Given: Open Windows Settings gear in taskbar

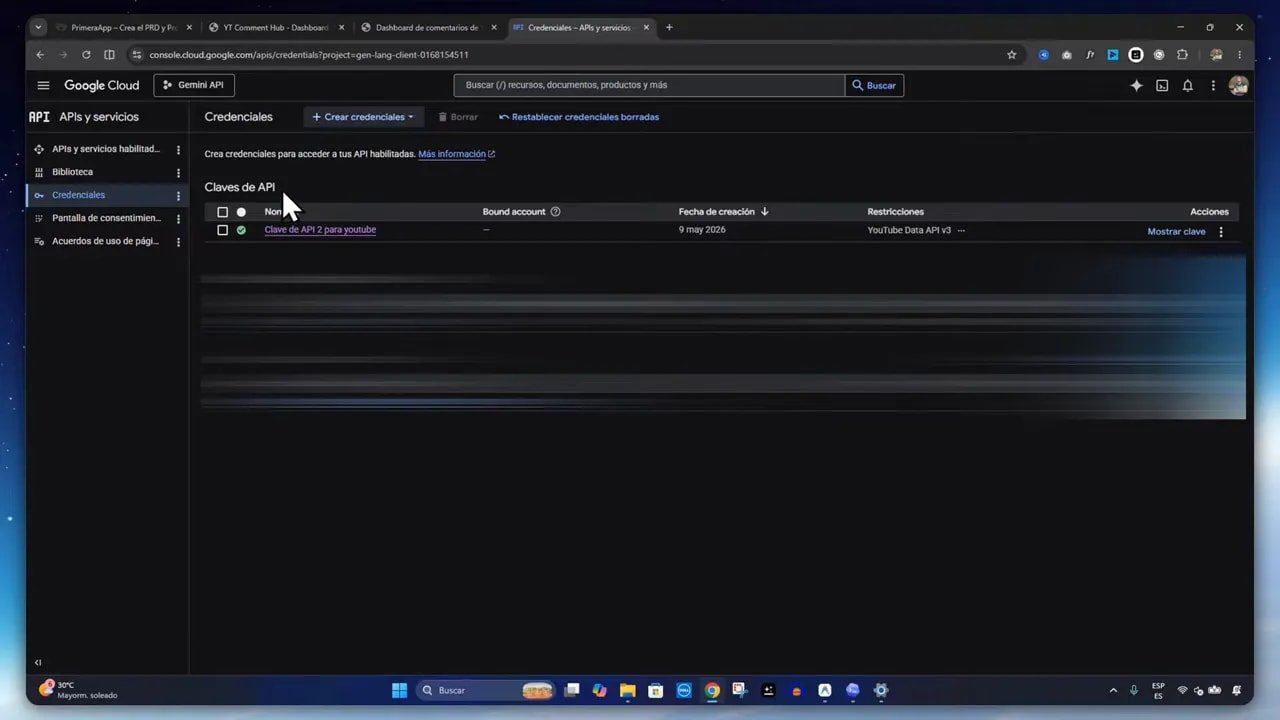Looking at the screenshot, I should click(881, 690).
